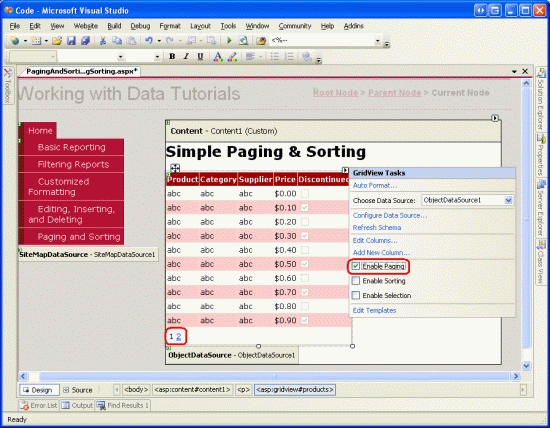
Task: Switch to the Source view tab
Action: coord(78,390)
